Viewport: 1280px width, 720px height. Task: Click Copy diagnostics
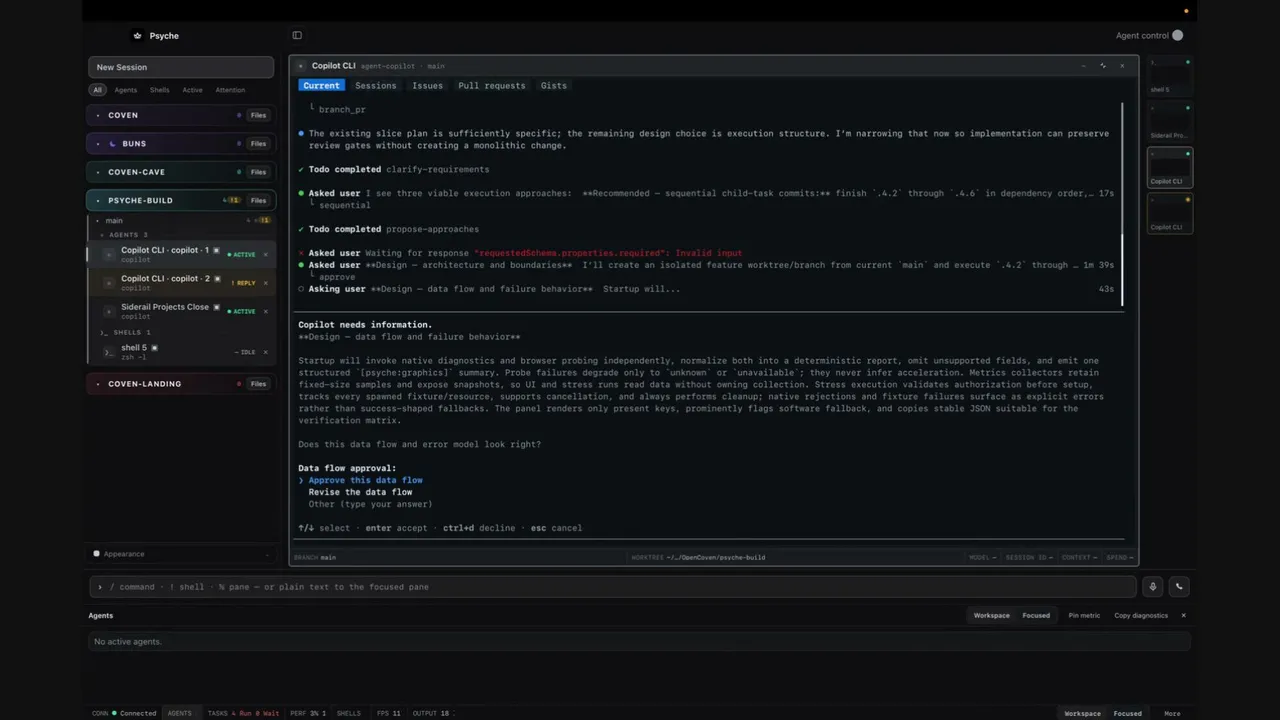1141,616
